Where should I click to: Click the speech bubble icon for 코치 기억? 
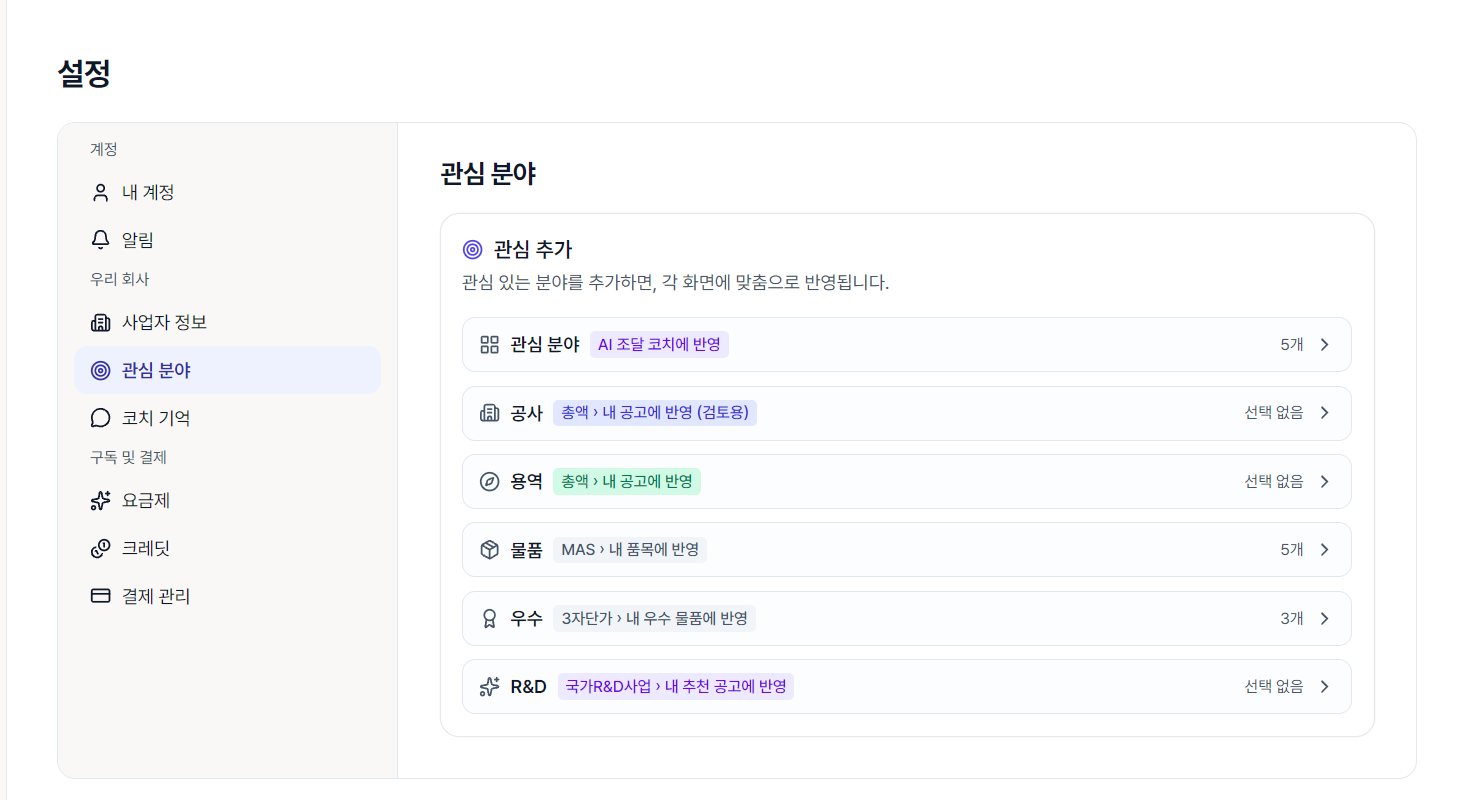[100, 418]
